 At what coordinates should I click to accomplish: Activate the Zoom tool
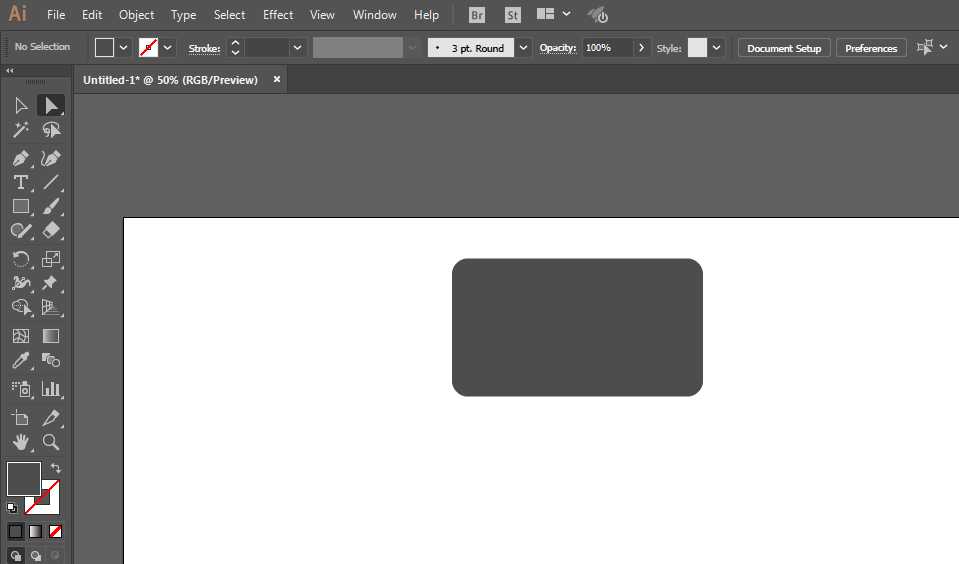click(x=51, y=442)
